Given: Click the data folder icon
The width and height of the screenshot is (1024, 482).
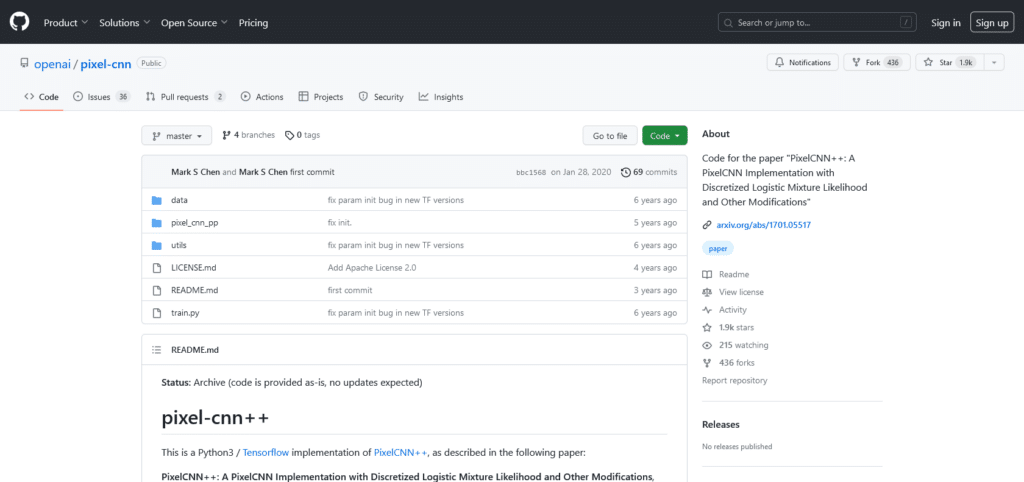Looking at the screenshot, I should tap(156, 200).
